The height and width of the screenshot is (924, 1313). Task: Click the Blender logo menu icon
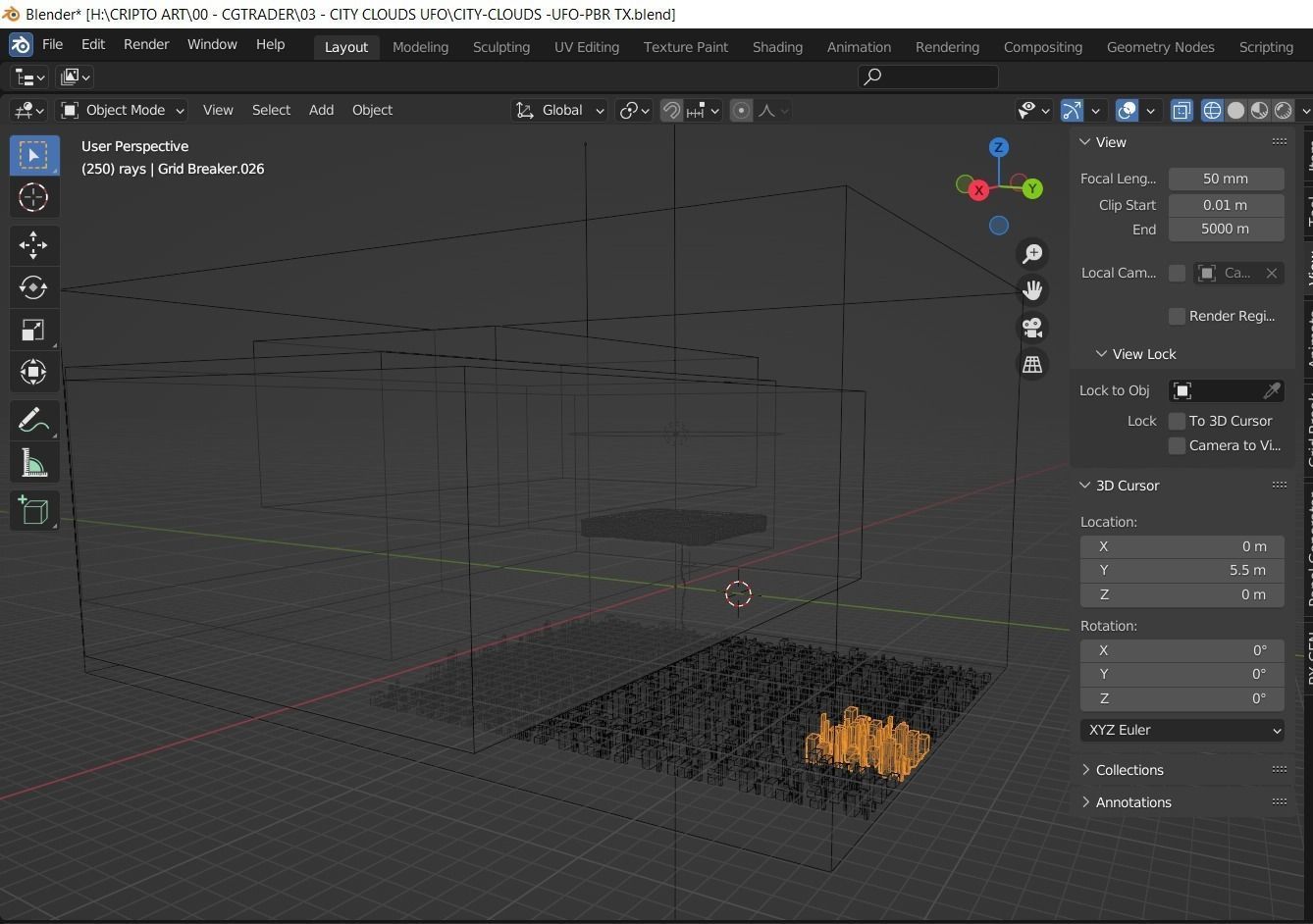[x=21, y=45]
